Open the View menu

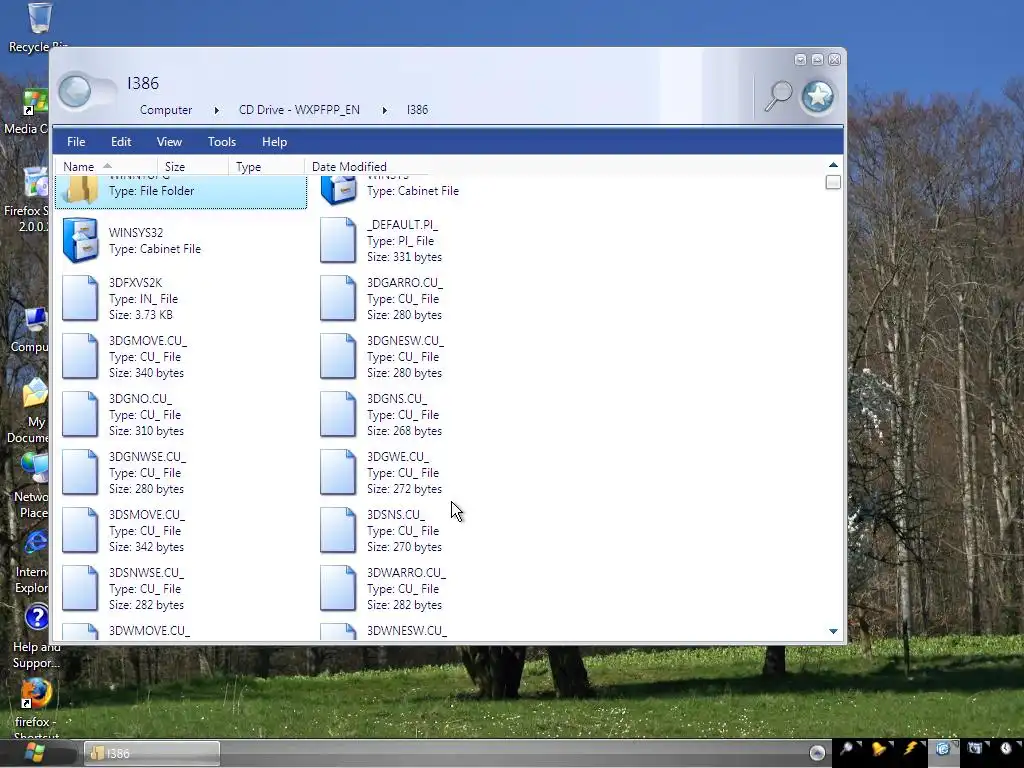pyautogui.click(x=169, y=142)
